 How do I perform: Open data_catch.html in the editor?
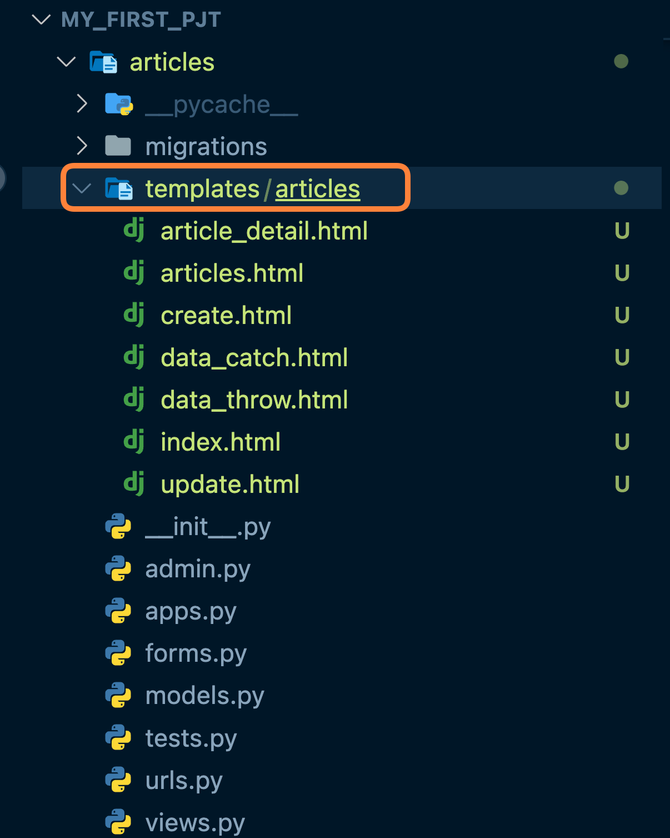[x=254, y=358]
